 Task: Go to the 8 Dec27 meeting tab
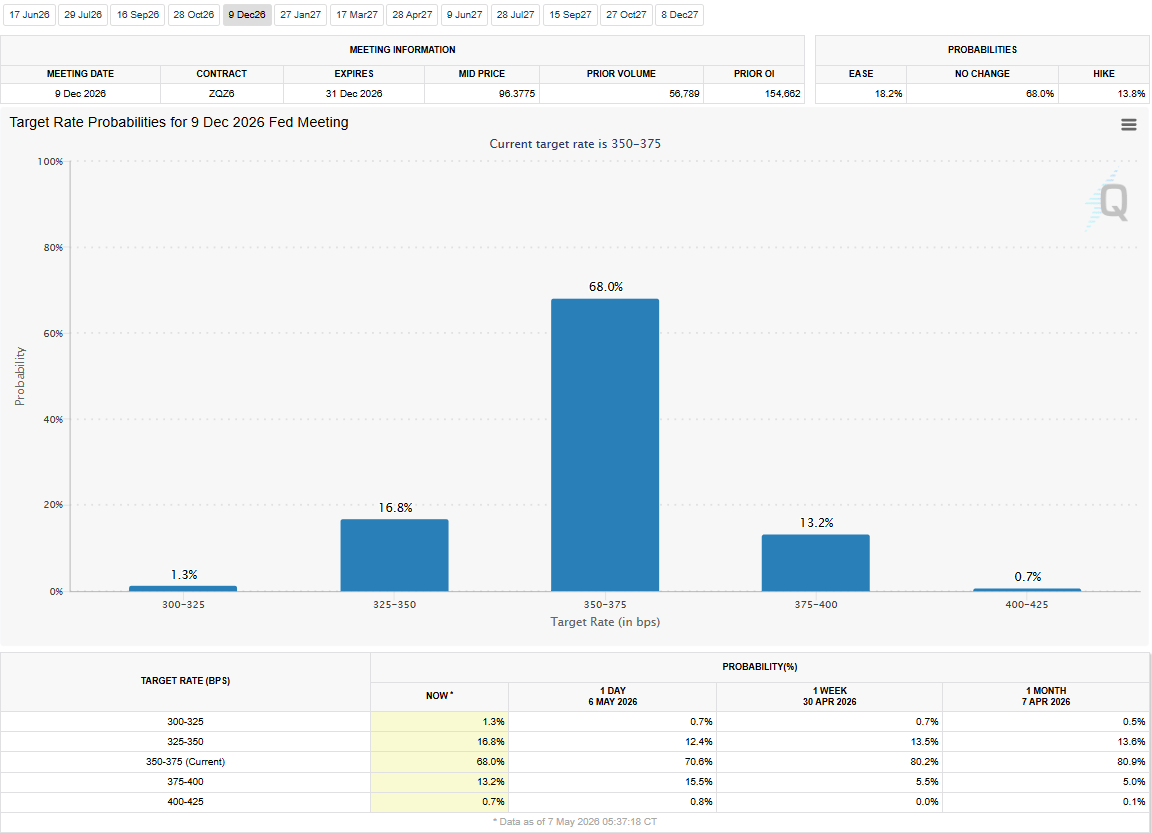pos(680,15)
